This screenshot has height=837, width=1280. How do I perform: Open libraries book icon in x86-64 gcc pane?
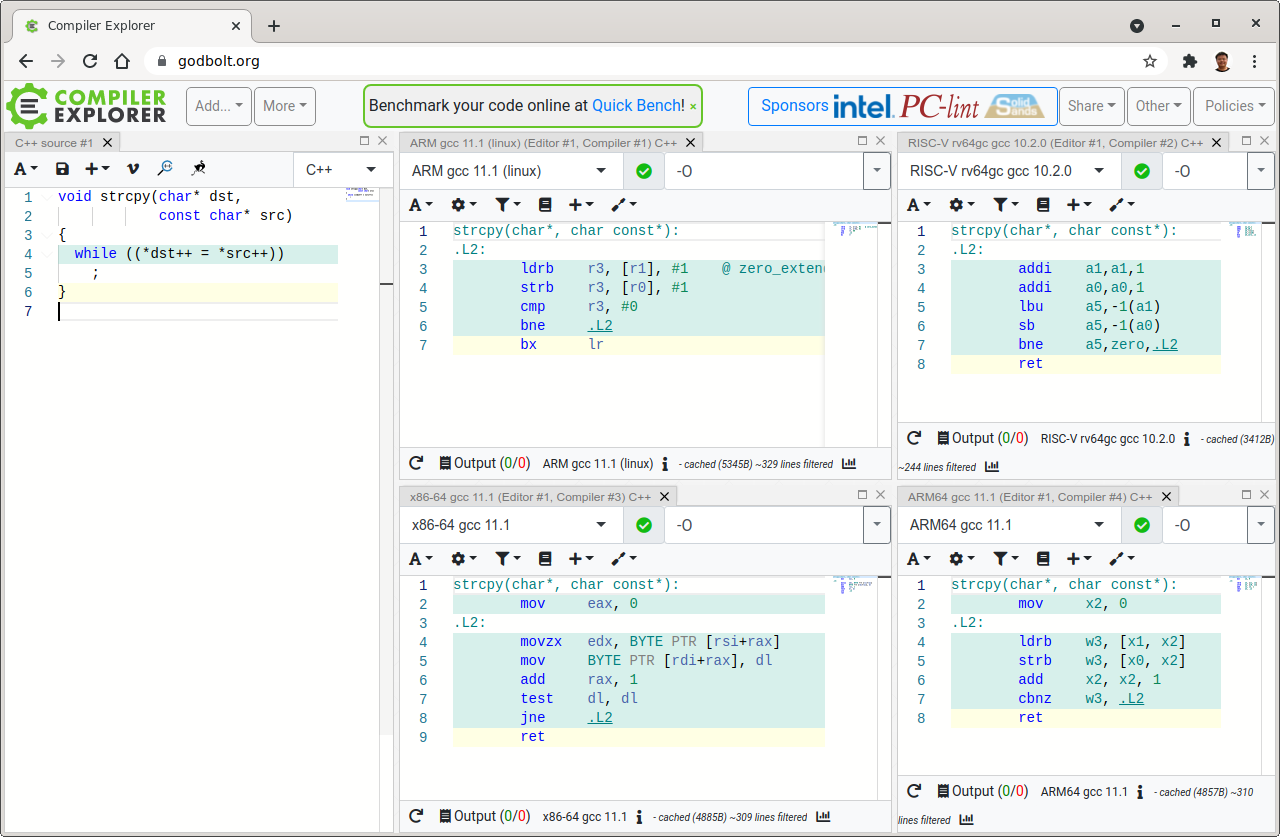(545, 559)
